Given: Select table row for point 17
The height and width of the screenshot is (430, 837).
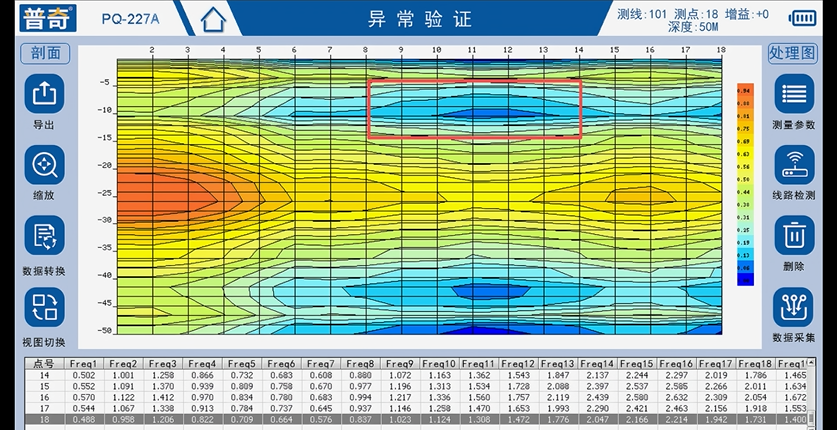Looking at the screenshot, I should coord(415,409).
